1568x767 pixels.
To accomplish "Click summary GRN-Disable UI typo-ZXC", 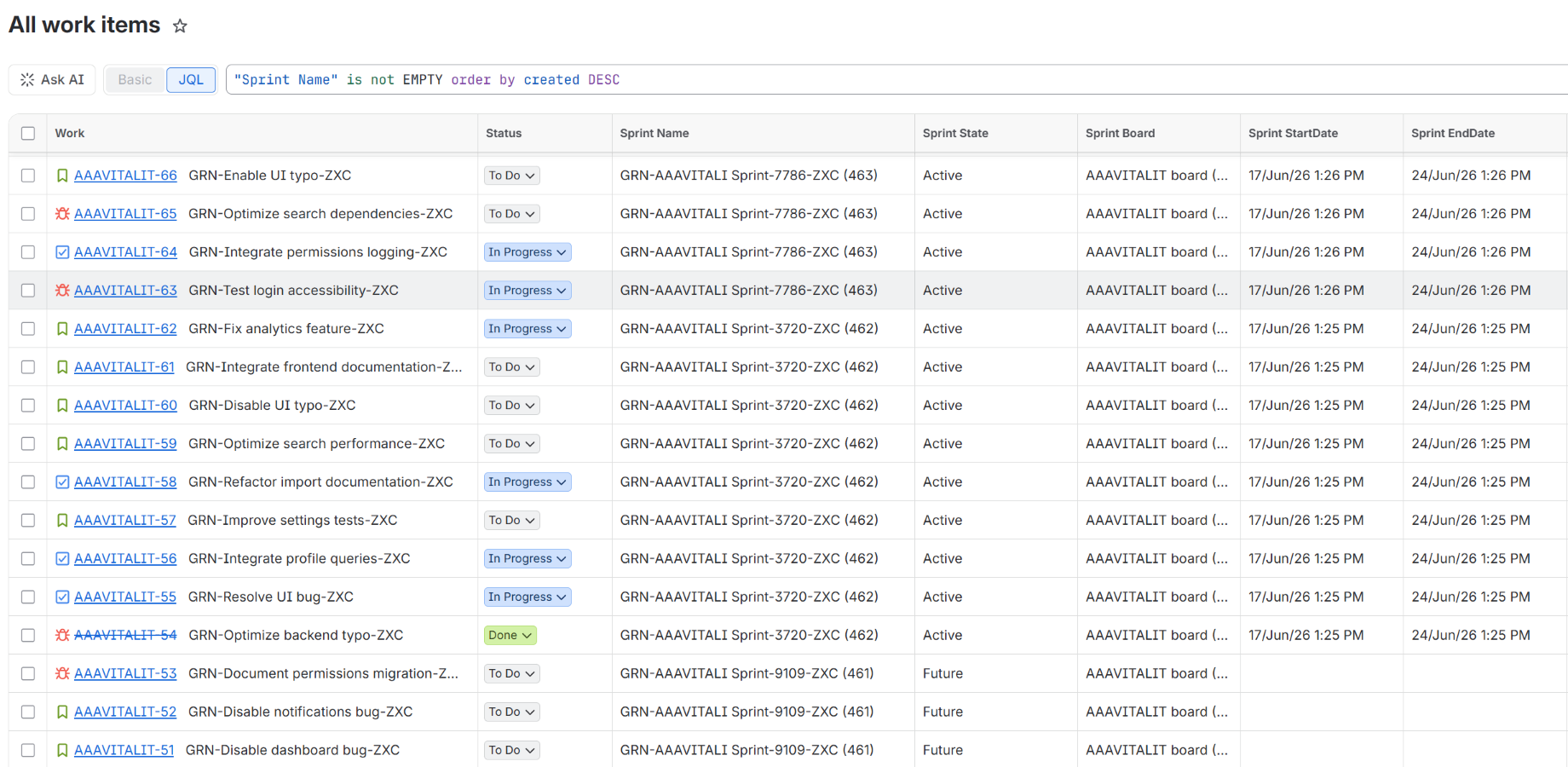I will pyautogui.click(x=272, y=406).
